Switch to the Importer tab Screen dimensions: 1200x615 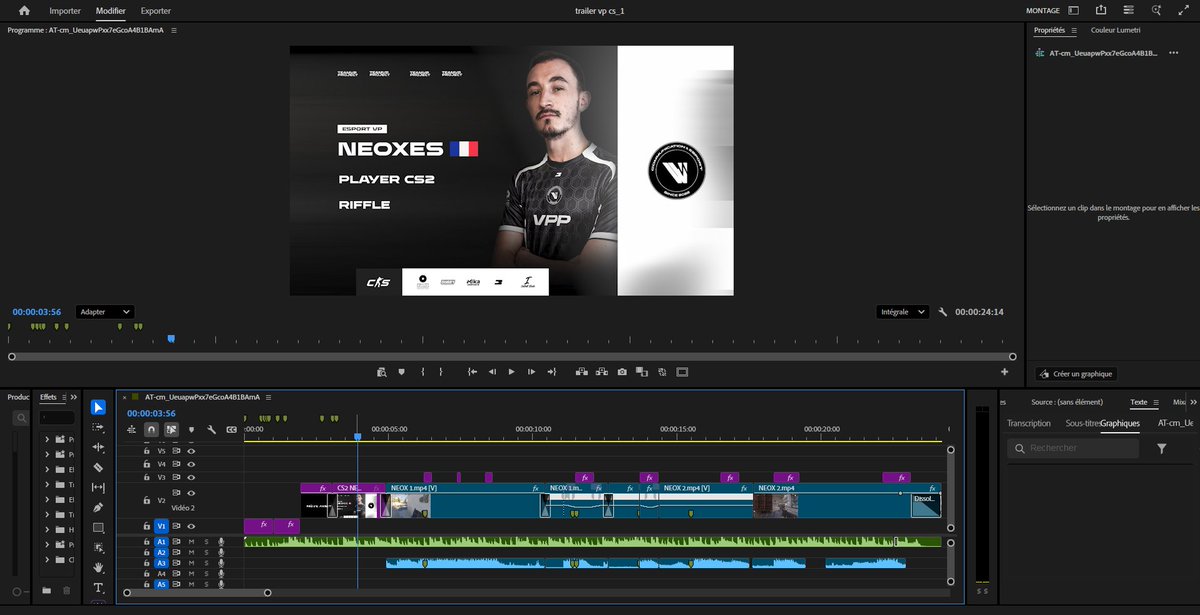click(65, 11)
